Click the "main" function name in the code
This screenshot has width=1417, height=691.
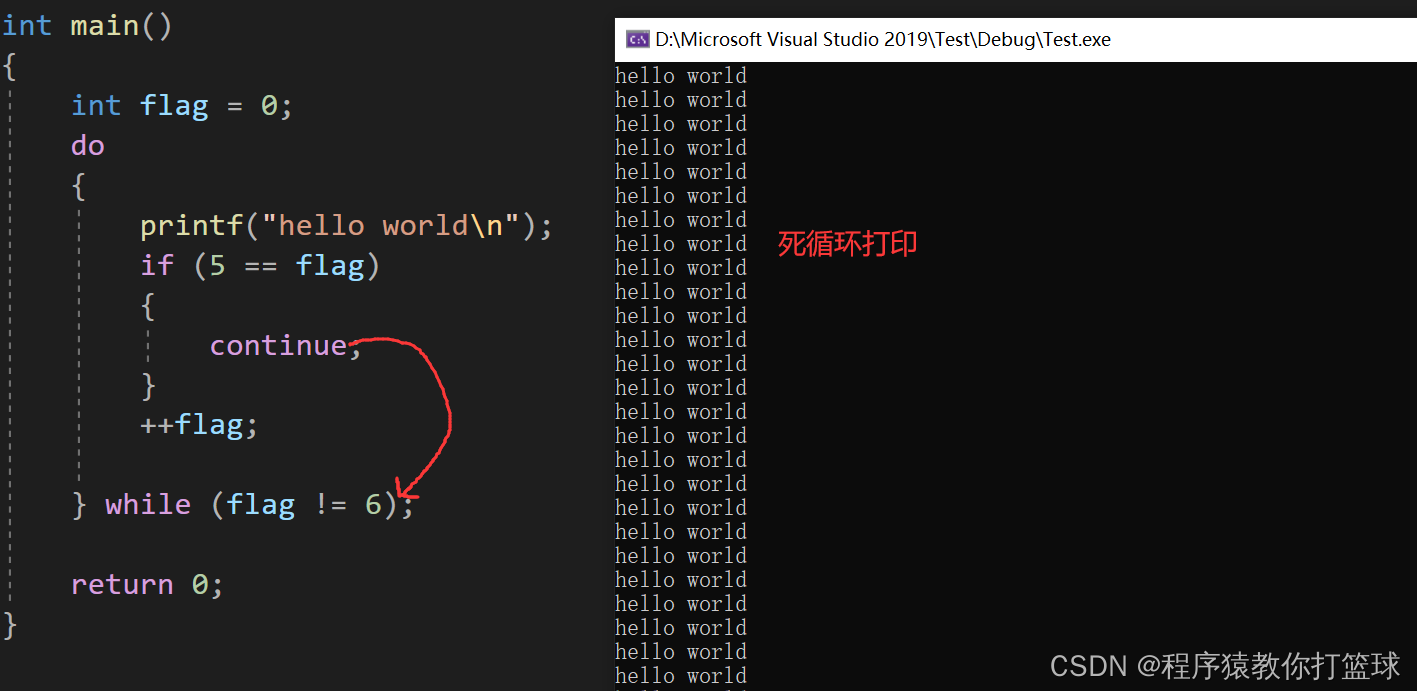pos(105,26)
